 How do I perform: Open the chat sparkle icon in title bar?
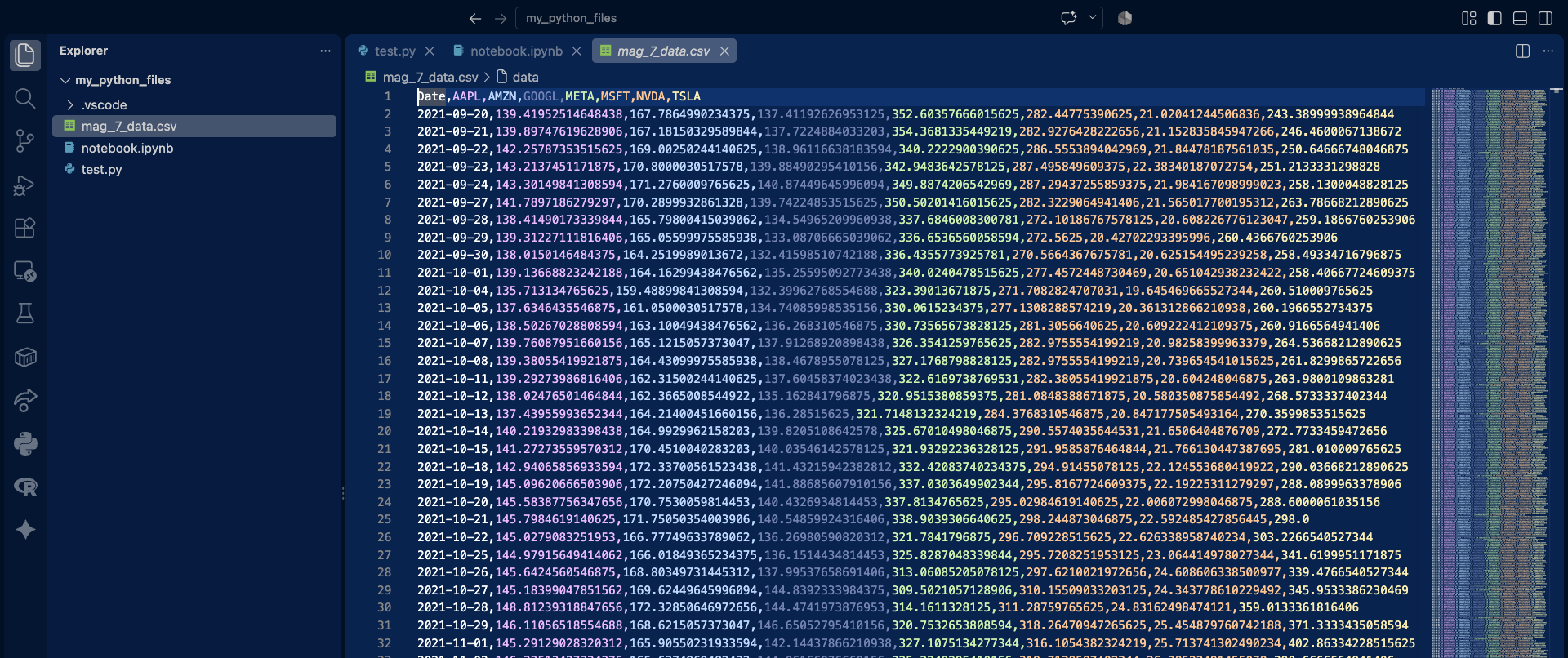[1068, 18]
